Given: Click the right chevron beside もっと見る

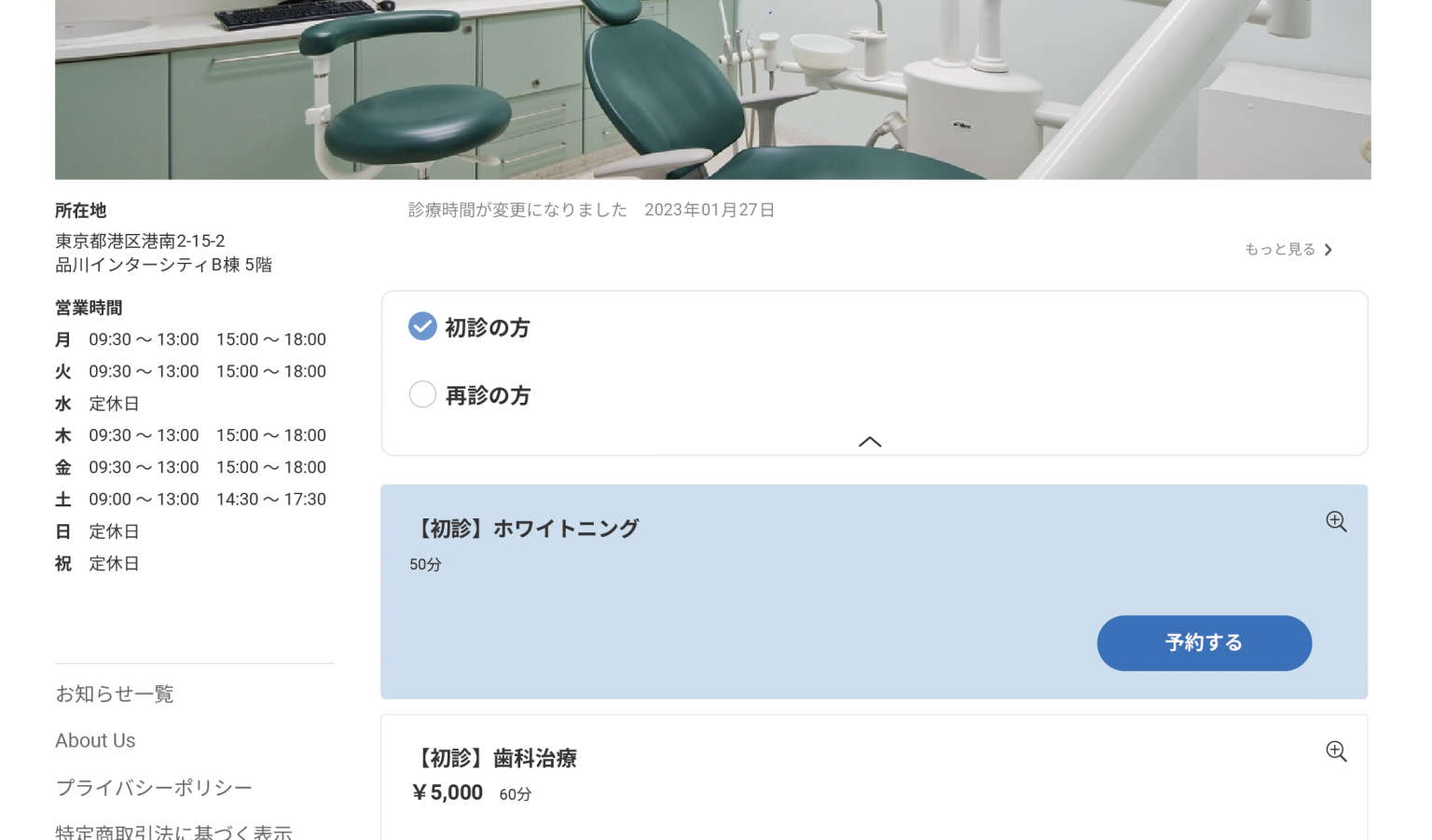Looking at the screenshot, I should 1329,250.
